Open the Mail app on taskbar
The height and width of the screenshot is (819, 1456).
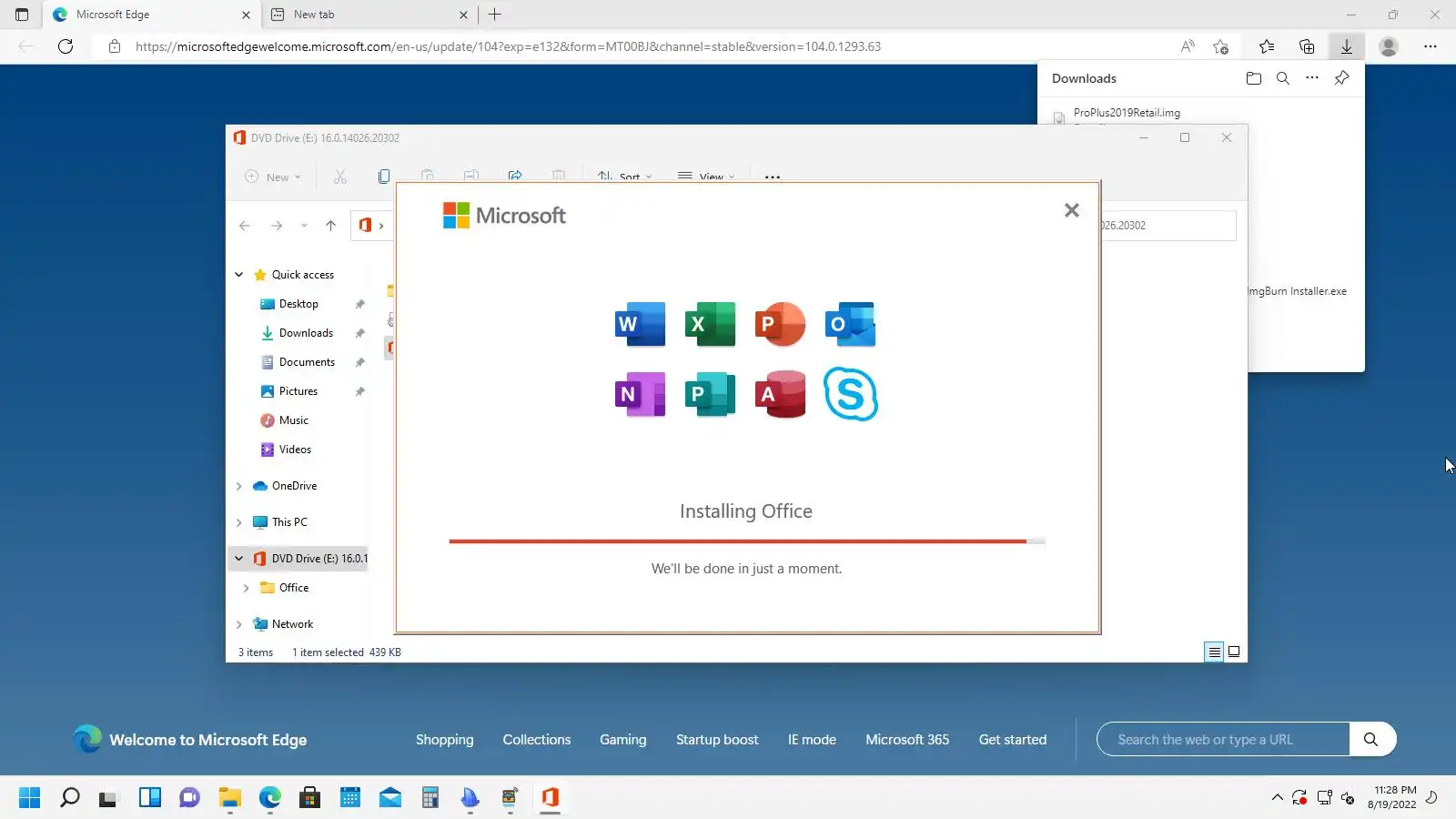tap(390, 798)
